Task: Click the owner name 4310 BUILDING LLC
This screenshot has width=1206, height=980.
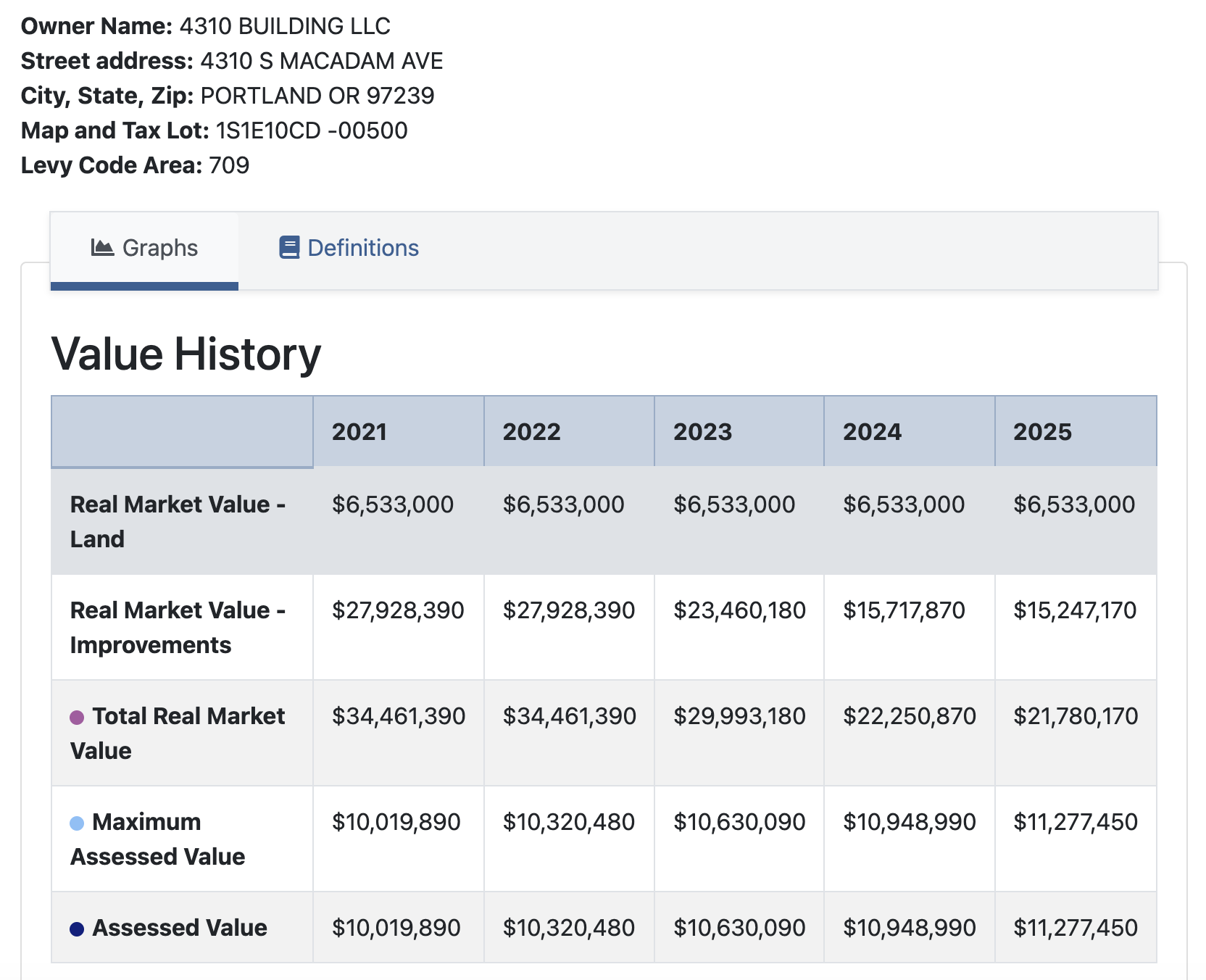Action: click(284, 26)
